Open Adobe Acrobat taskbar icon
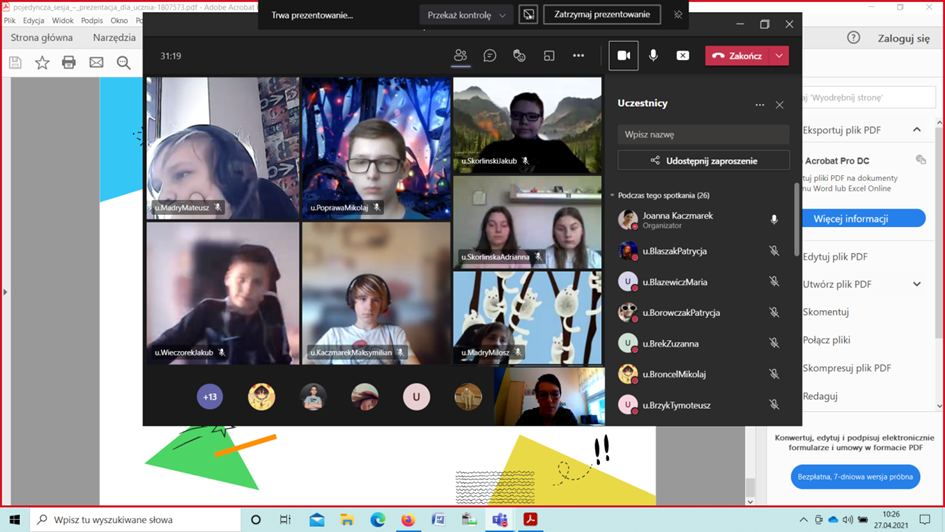This screenshot has height=532, width=945. pos(530,519)
